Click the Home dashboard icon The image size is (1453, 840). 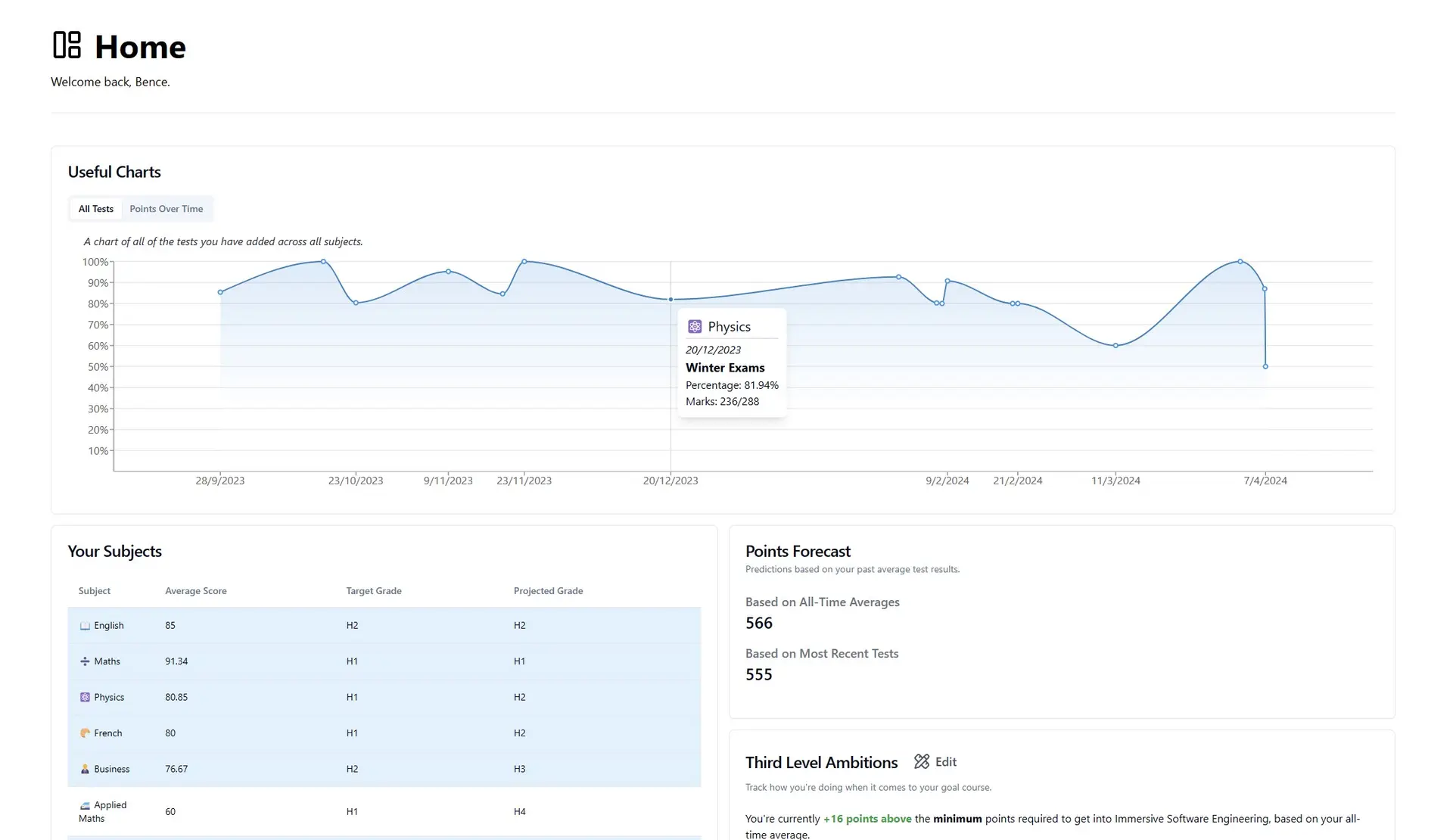tap(67, 45)
